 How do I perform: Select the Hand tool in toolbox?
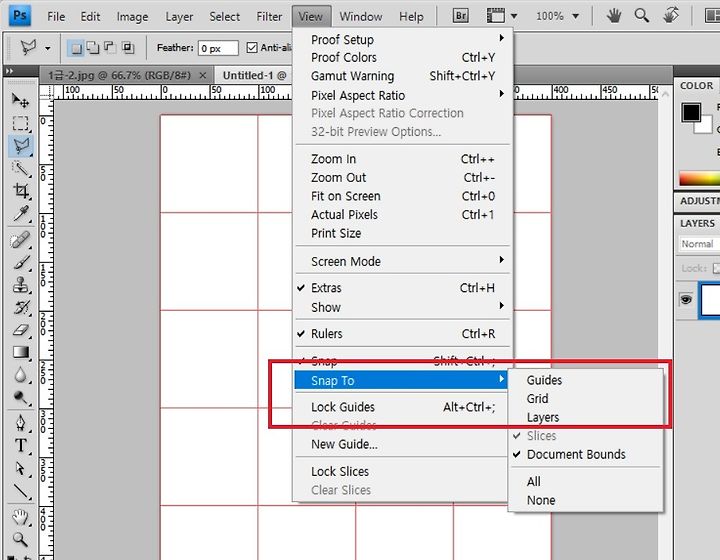point(20,517)
